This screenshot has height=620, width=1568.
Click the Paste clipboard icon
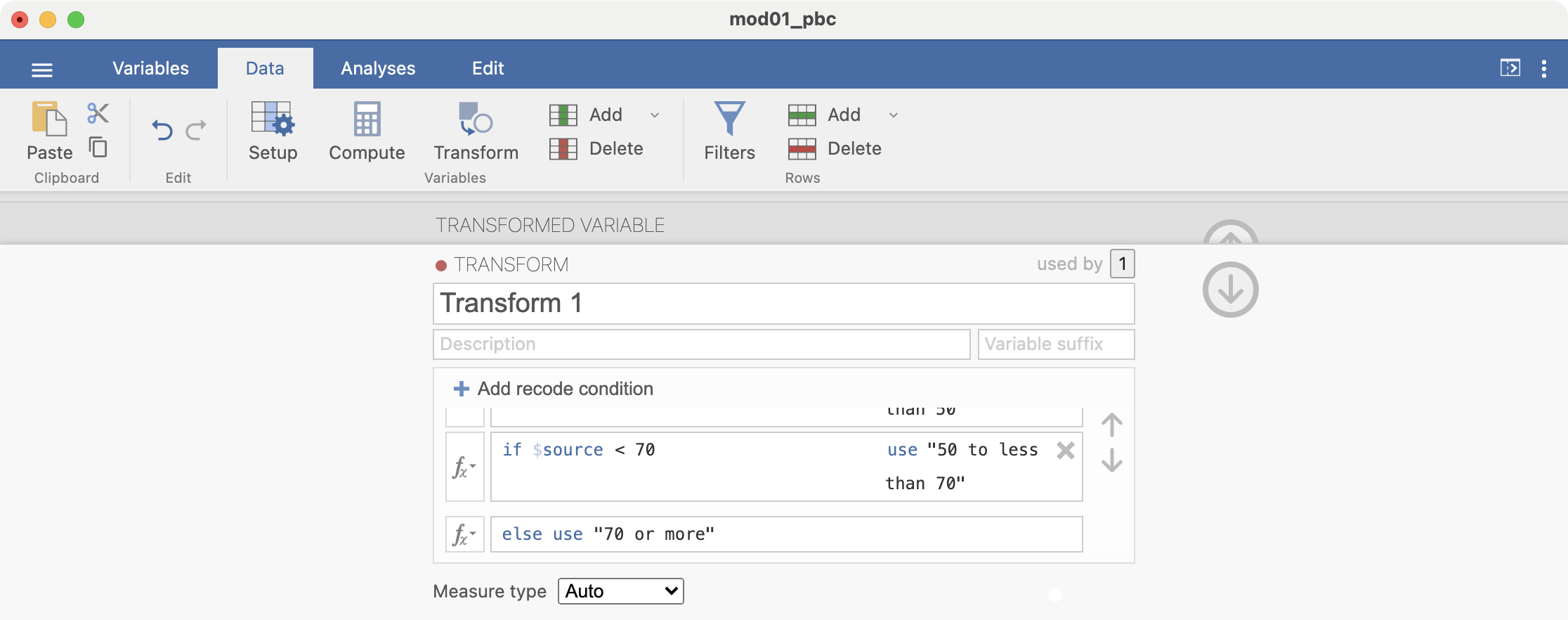click(49, 120)
